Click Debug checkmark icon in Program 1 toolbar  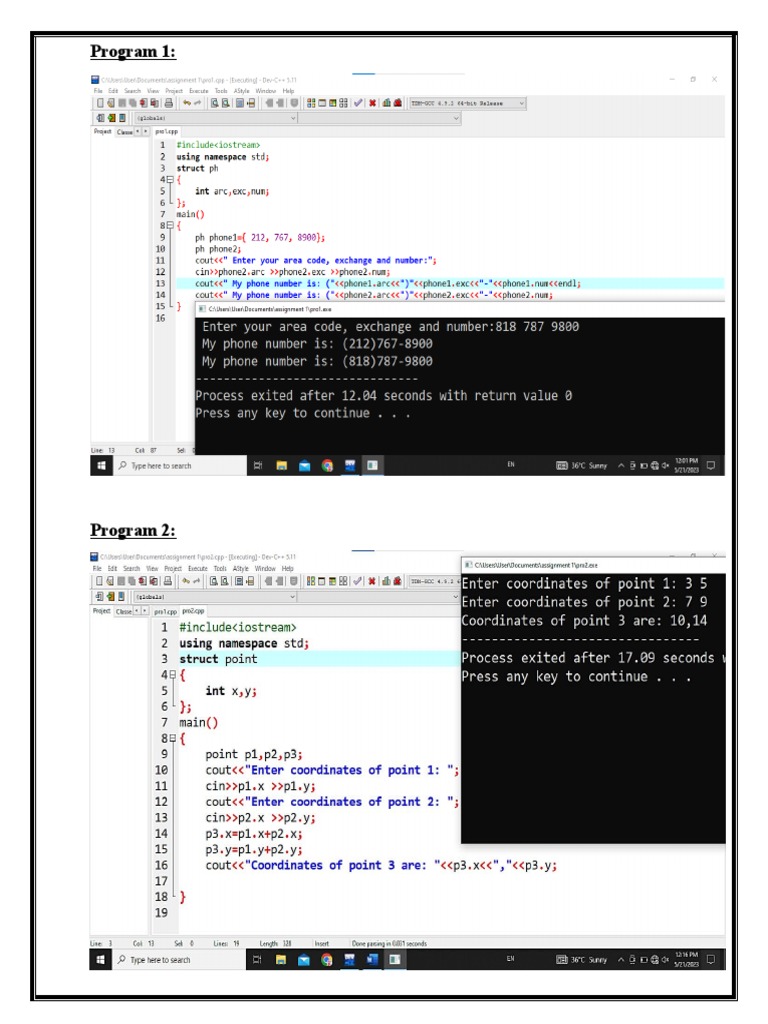tap(358, 103)
